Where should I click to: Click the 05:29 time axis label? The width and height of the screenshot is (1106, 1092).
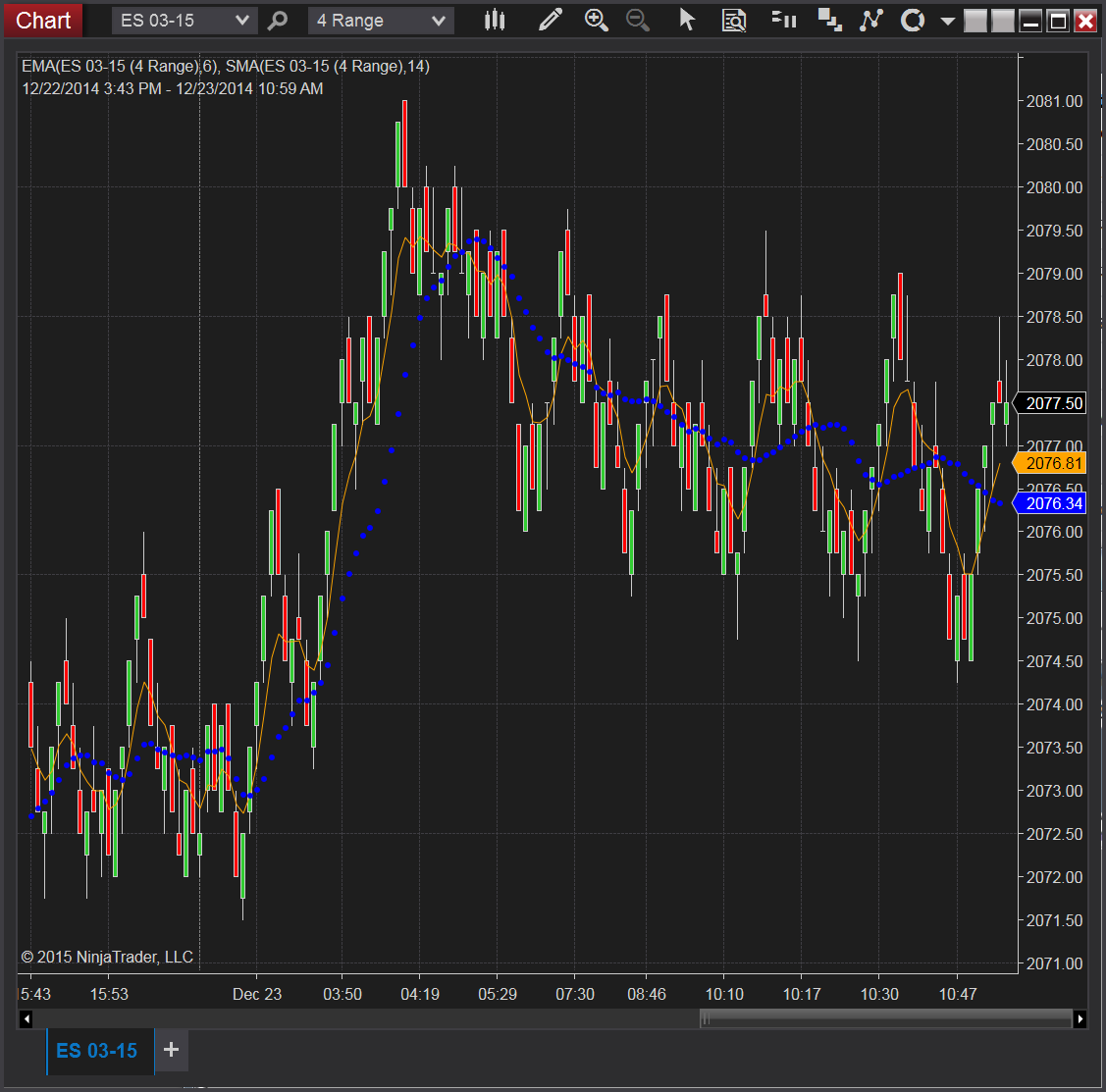pyautogui.click(x=498, y=994)
